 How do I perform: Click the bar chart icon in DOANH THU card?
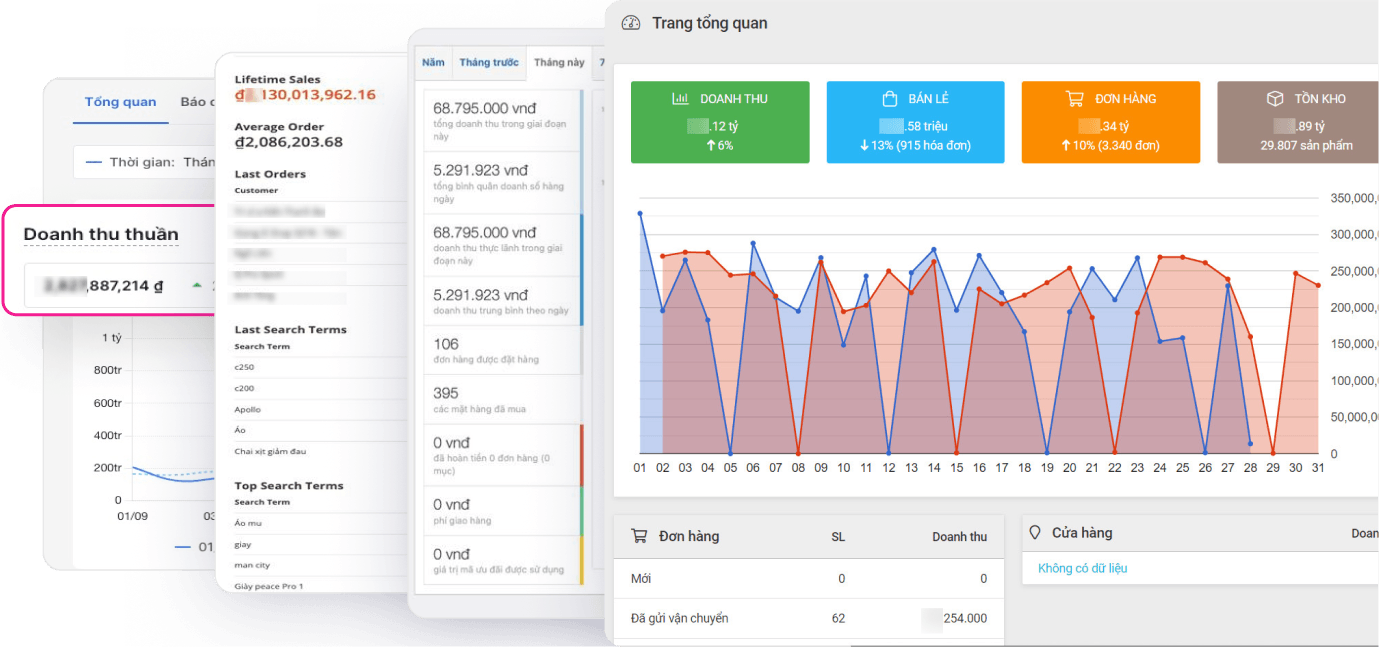(x=680, y=99)
